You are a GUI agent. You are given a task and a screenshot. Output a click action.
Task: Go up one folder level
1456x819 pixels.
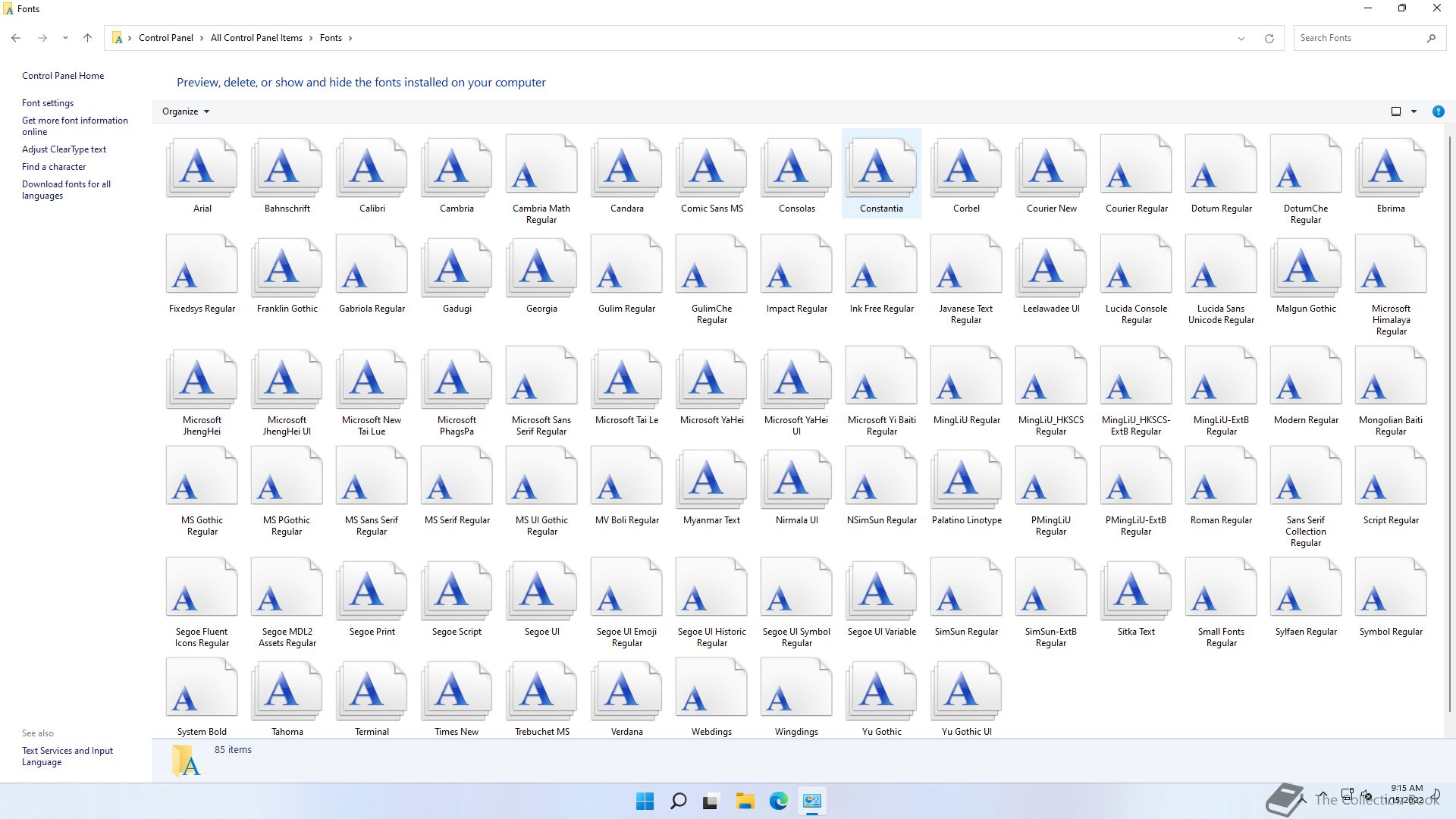pyautogui.click(x=87, y=38)
